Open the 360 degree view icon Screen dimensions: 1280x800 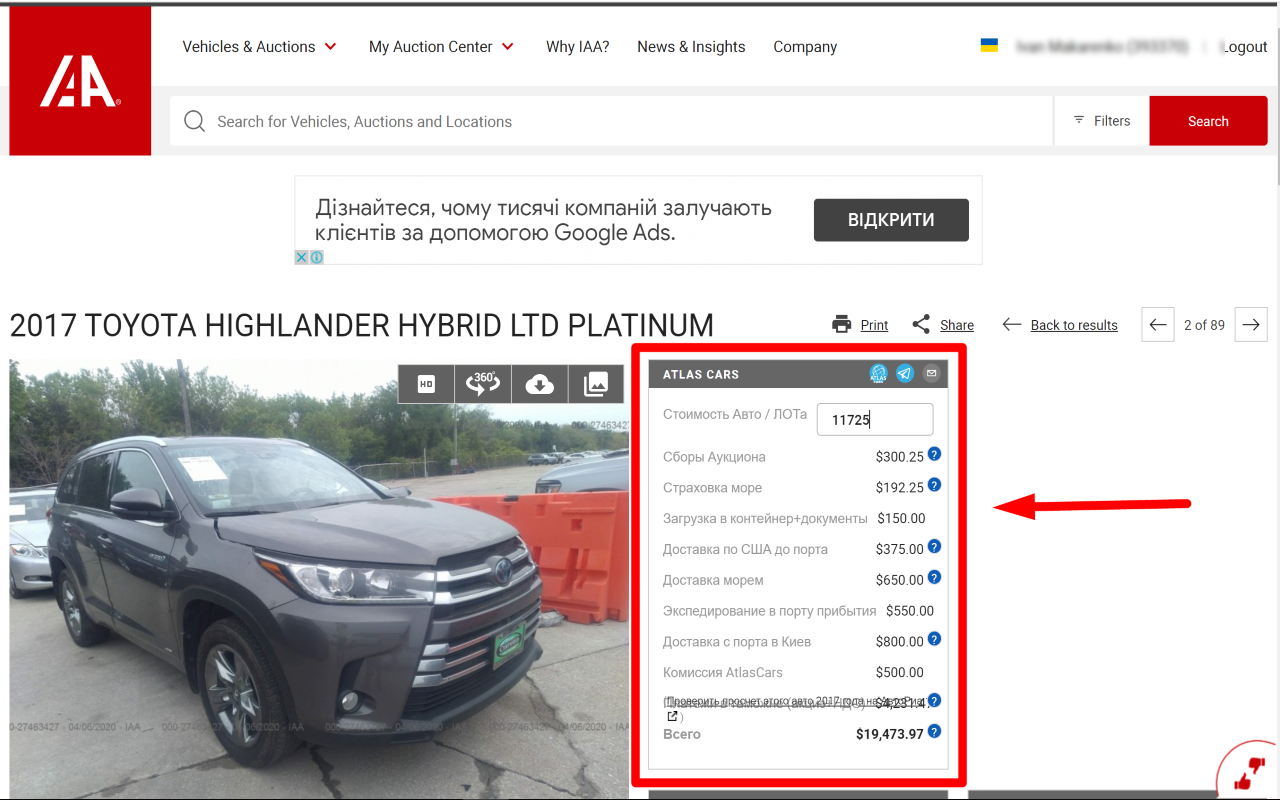[x=483, y=384]
